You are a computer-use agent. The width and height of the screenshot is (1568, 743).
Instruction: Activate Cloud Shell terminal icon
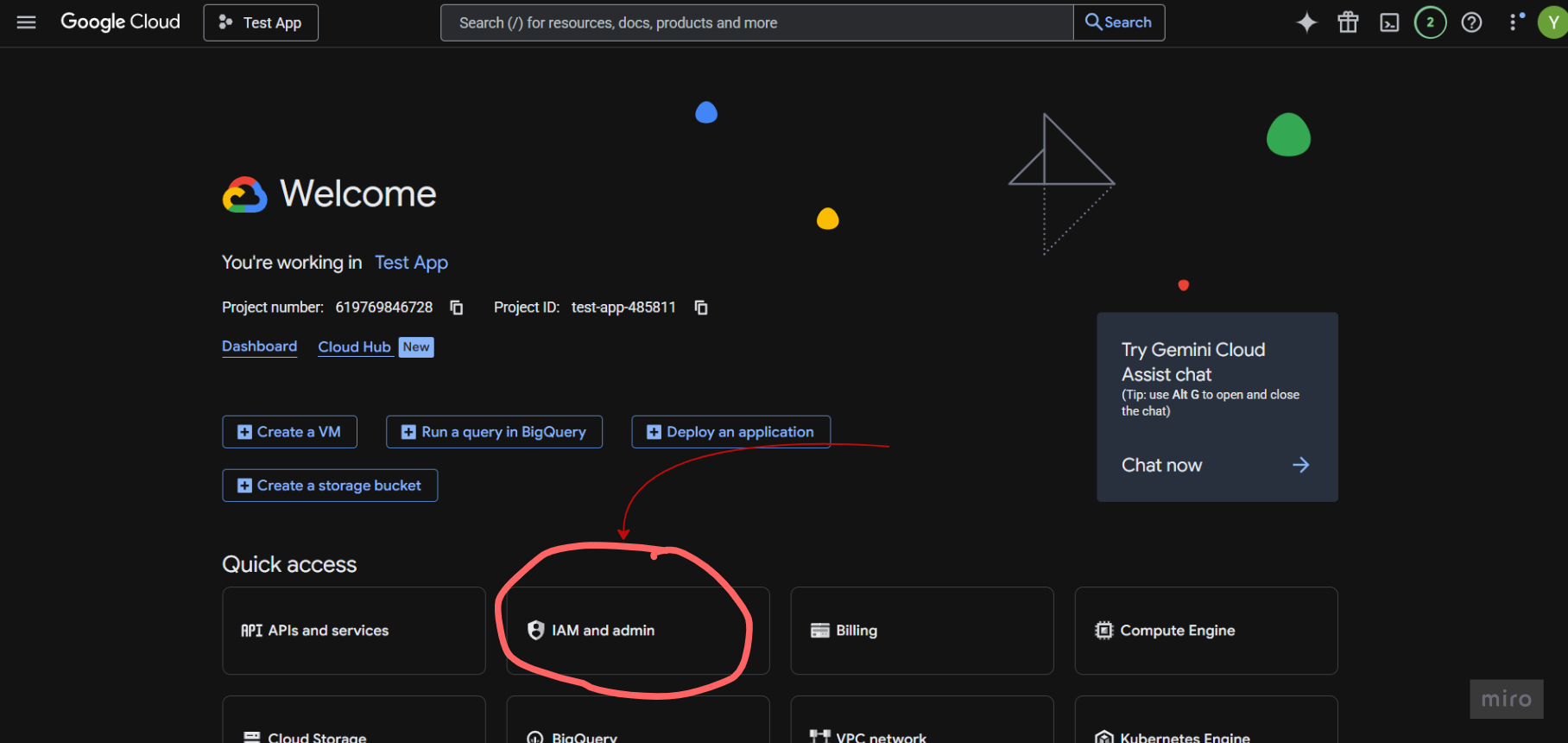click(1389, 22)
